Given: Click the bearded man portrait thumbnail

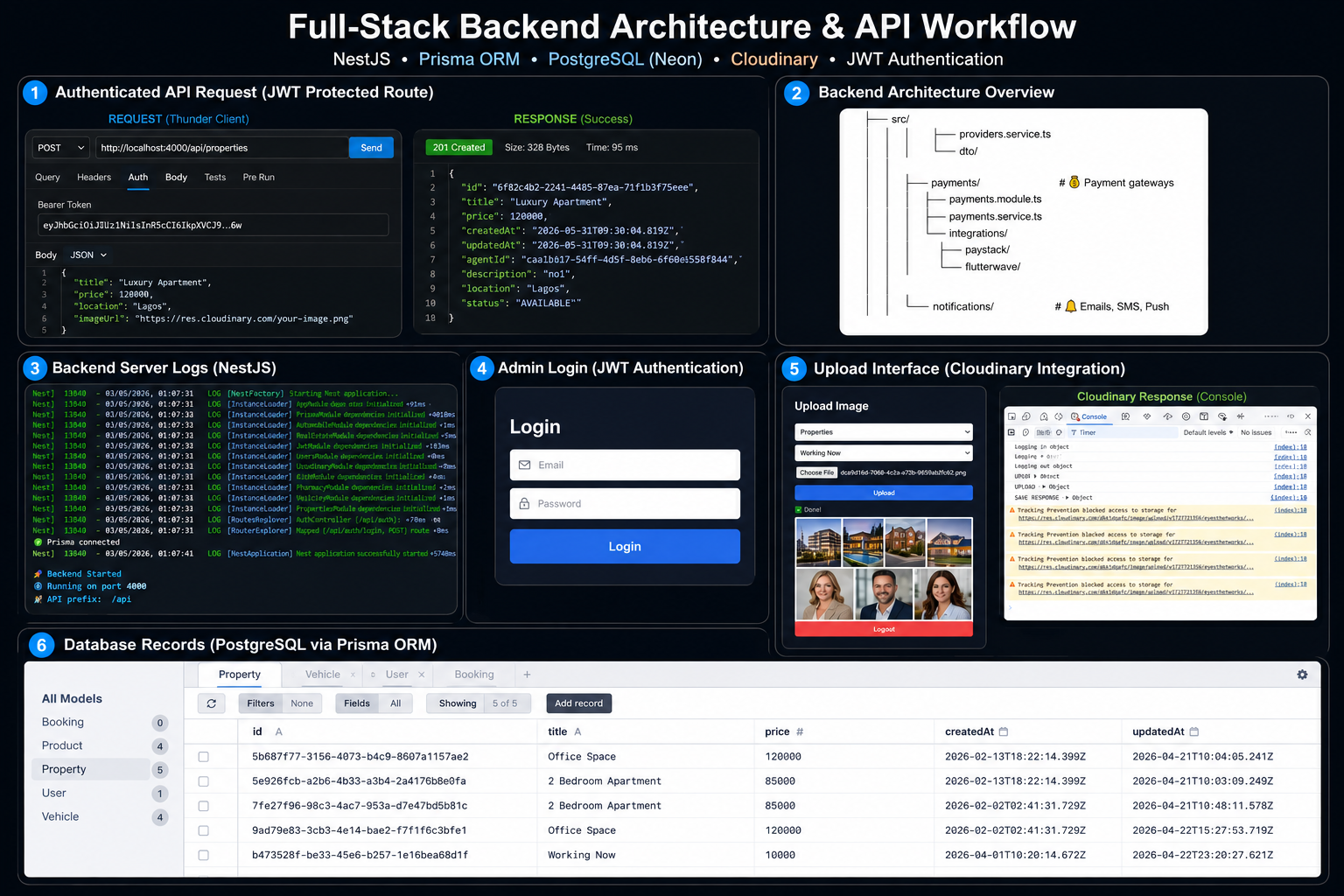Looking at the screenshot, I should pyautogui.click(x=884, y=594).
